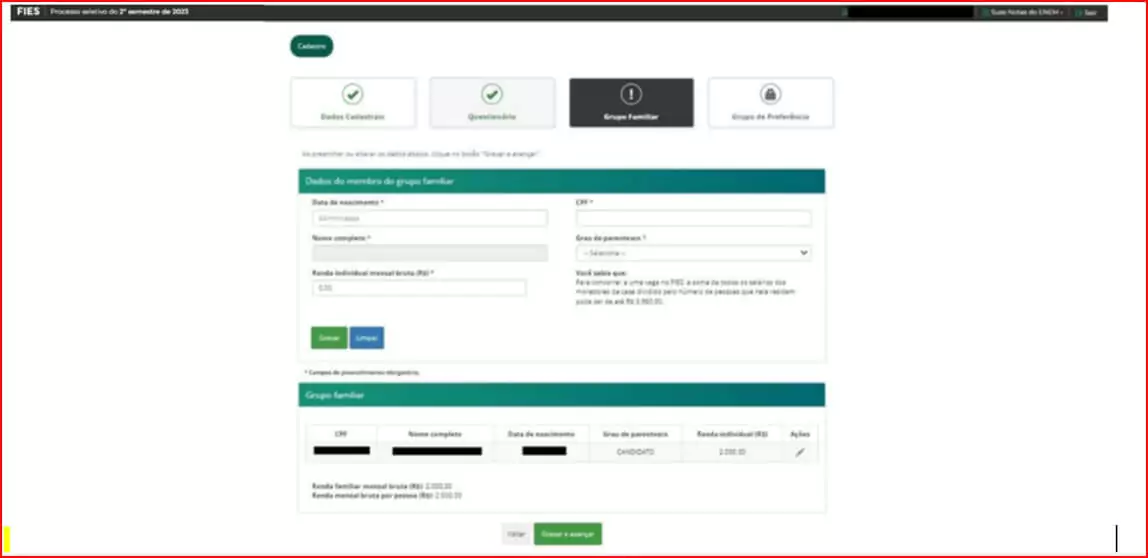The width and height of the screenshot is (1148, 558).
Task: Focus the Renda individual mensal bruta field
Action: click(419, 289)
